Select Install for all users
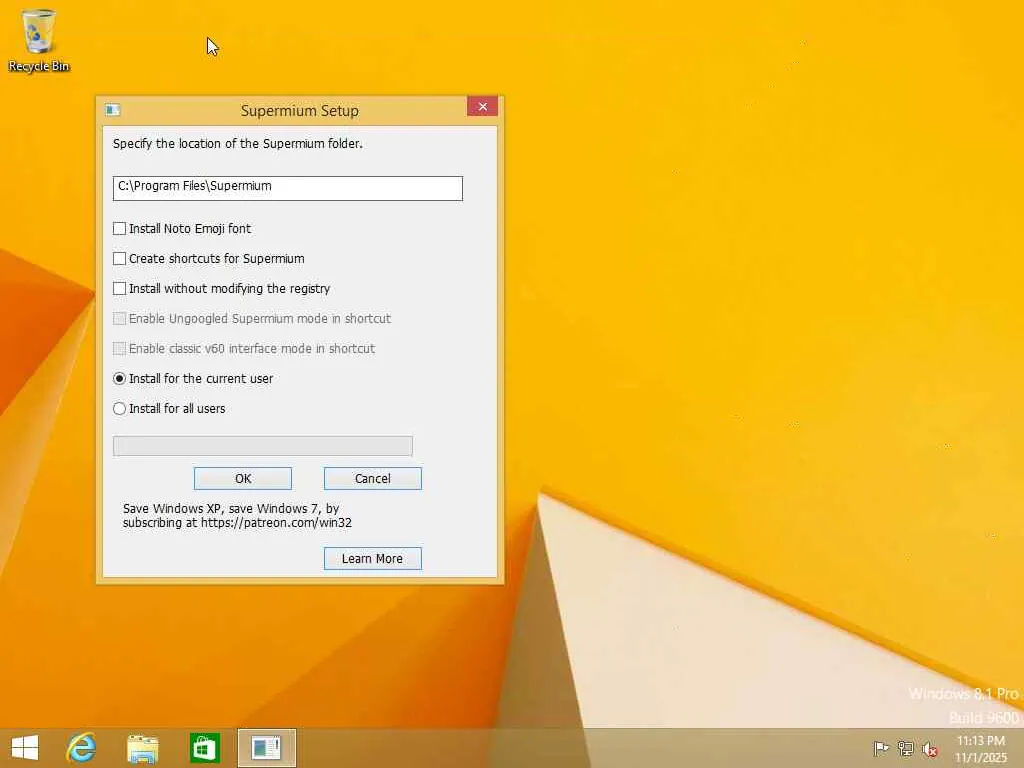1024x768 pixels. [120, 409]
